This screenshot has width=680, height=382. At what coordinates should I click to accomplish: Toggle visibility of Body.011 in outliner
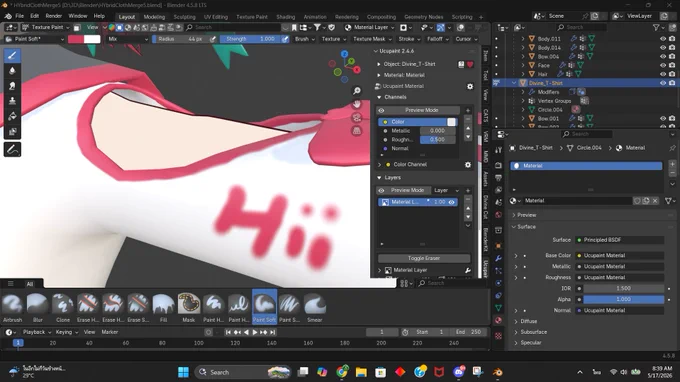click(663, 39)
